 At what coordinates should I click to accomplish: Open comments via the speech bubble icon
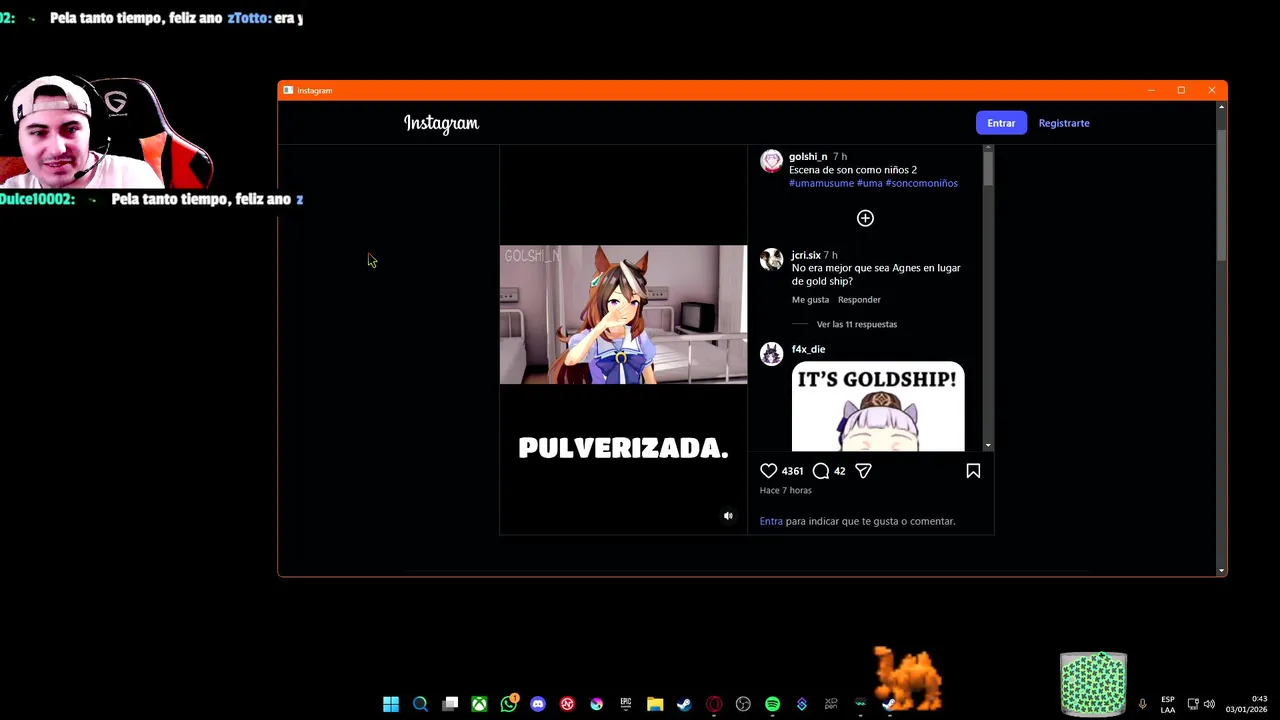(x=821, y=471)
